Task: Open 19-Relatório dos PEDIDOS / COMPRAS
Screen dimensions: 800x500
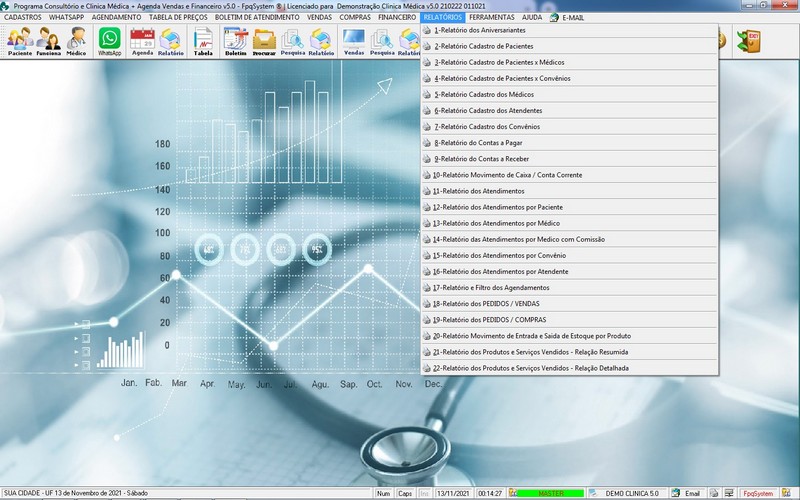Action: coord(569,320)
